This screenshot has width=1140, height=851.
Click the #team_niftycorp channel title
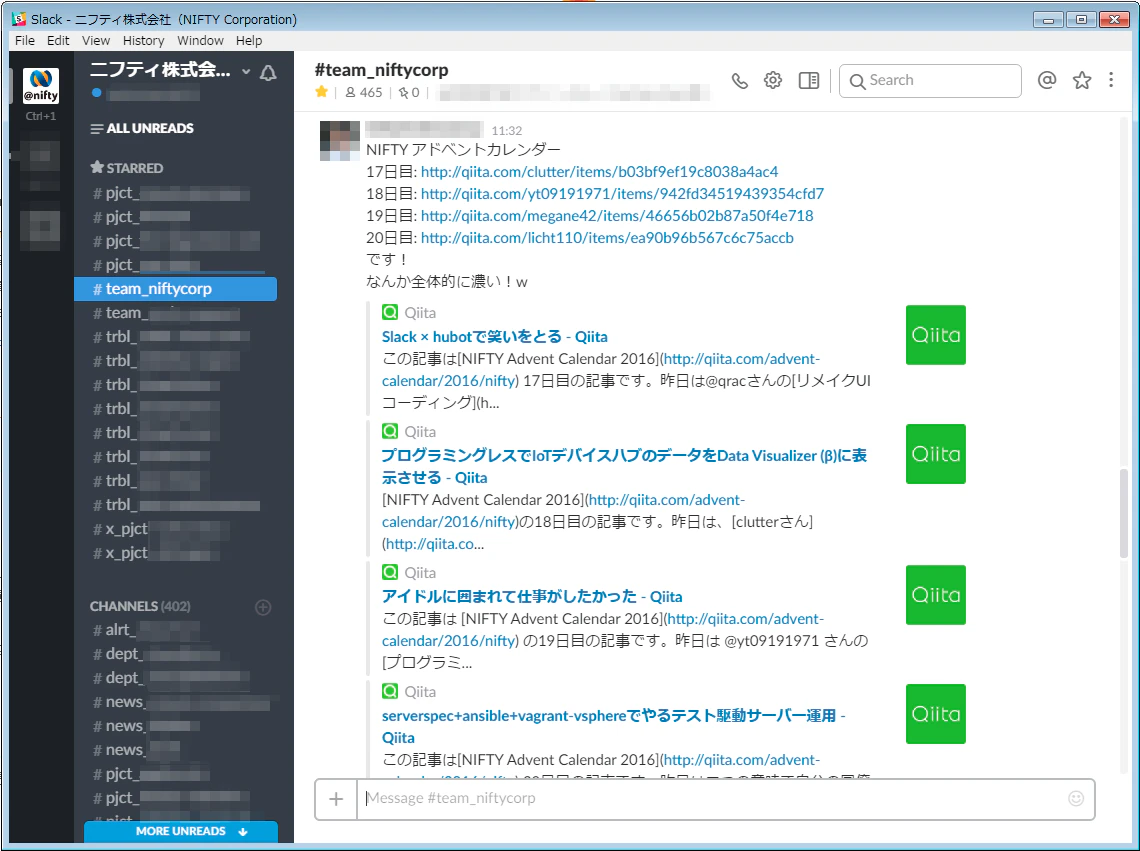[382, 70]
